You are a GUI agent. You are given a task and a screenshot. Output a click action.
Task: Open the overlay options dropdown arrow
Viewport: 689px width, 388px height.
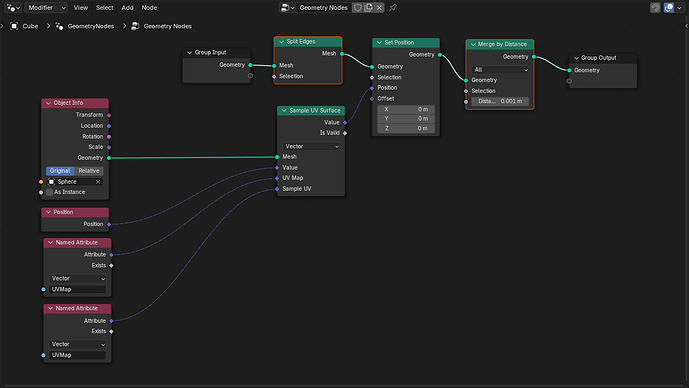tap(679, 7)
